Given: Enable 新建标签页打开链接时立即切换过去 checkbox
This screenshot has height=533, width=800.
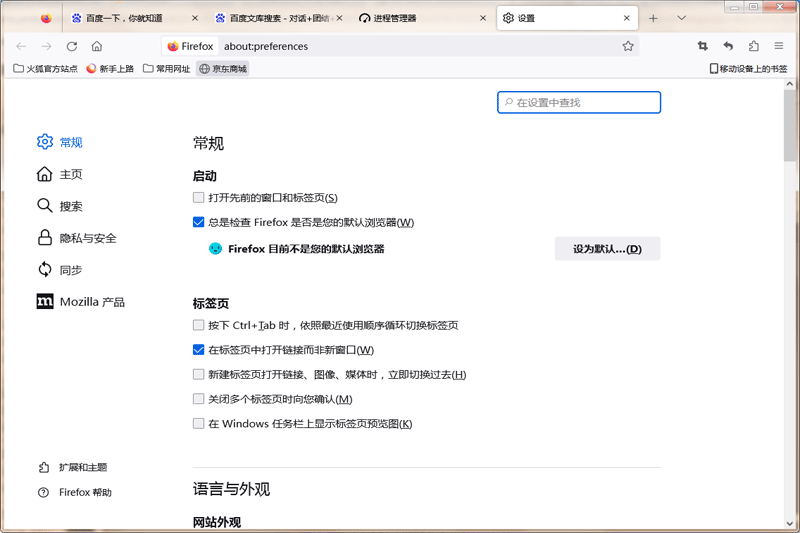Looking at the screenshot, I should pyautogui.click(x=198, y=374).
